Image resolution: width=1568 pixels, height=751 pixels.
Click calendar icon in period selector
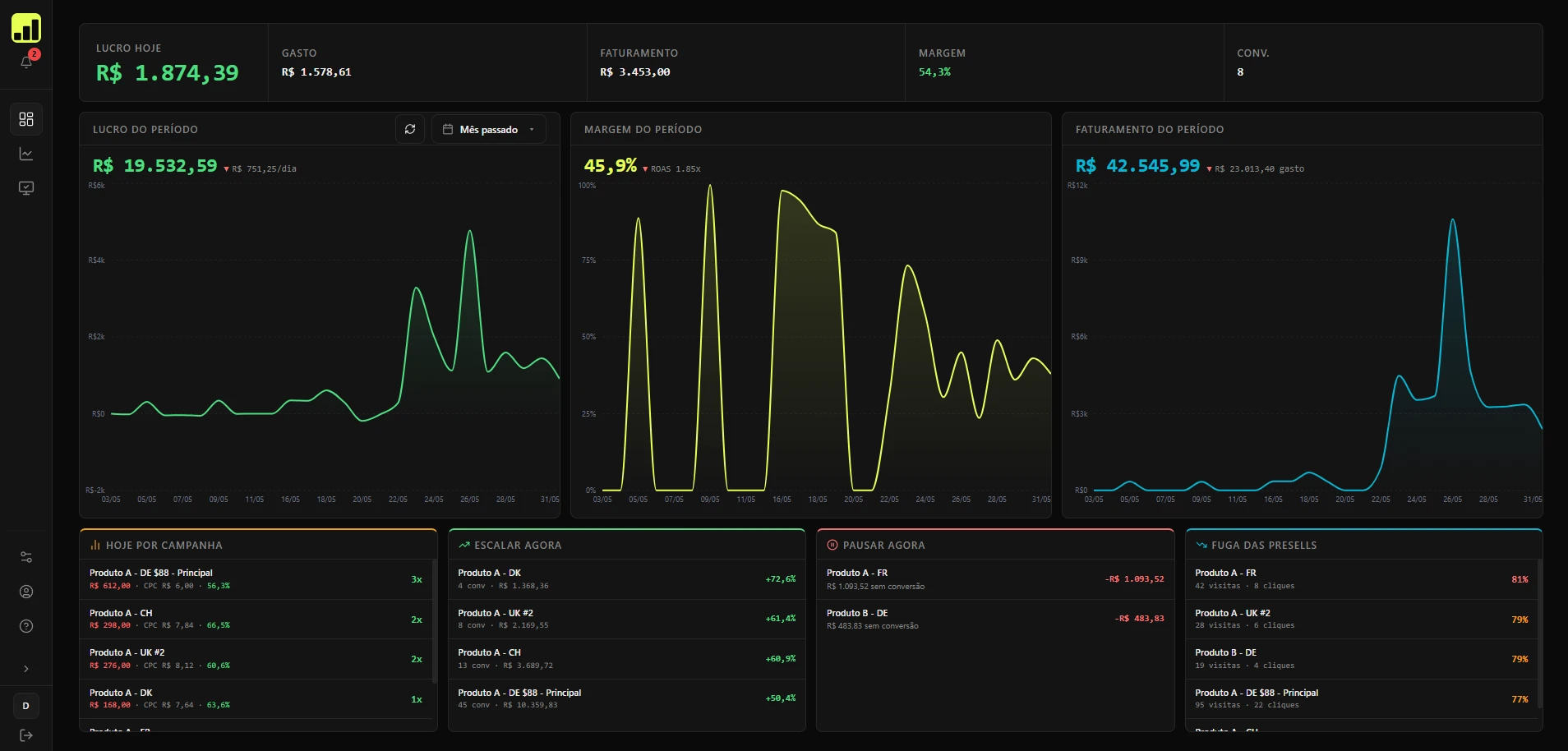(448, 129)
